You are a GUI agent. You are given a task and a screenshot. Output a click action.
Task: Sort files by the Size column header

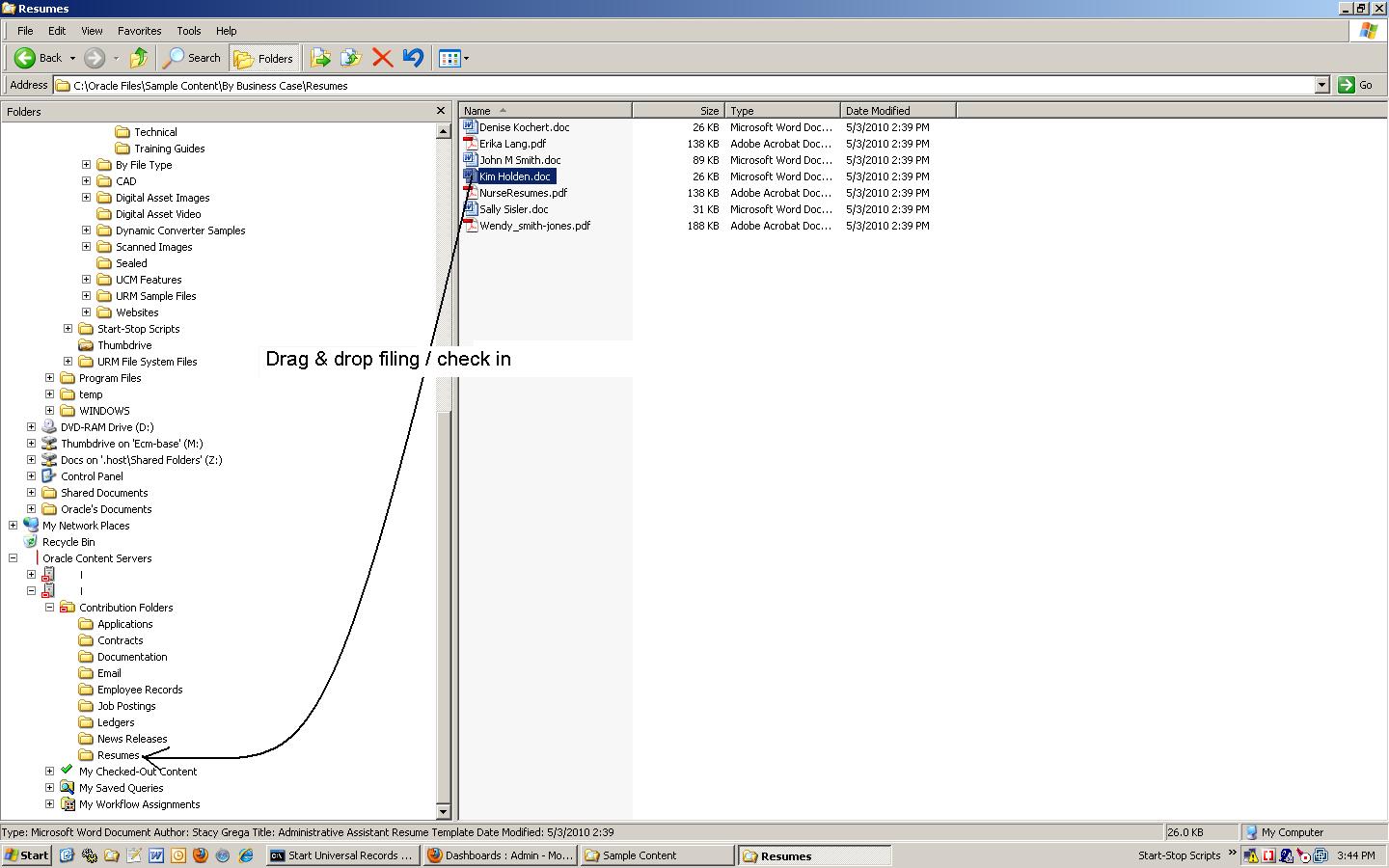click(x=678, y=111)
